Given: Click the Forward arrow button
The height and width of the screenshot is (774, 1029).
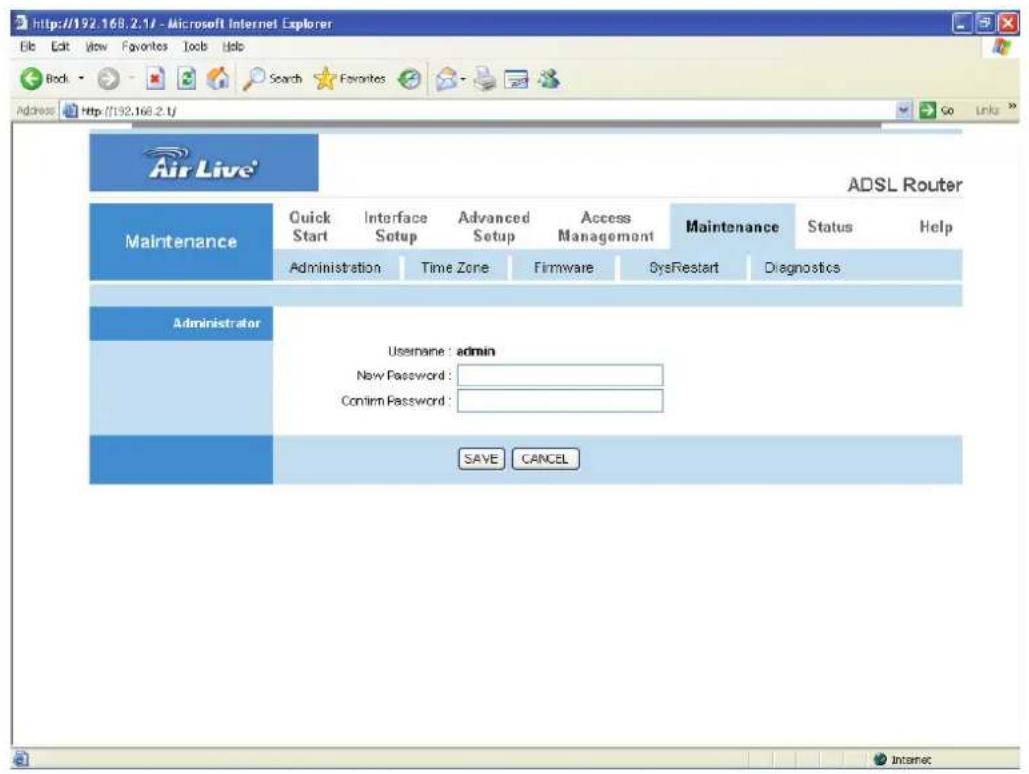Looking at the screenshot, I should click(x=108, y=79).
